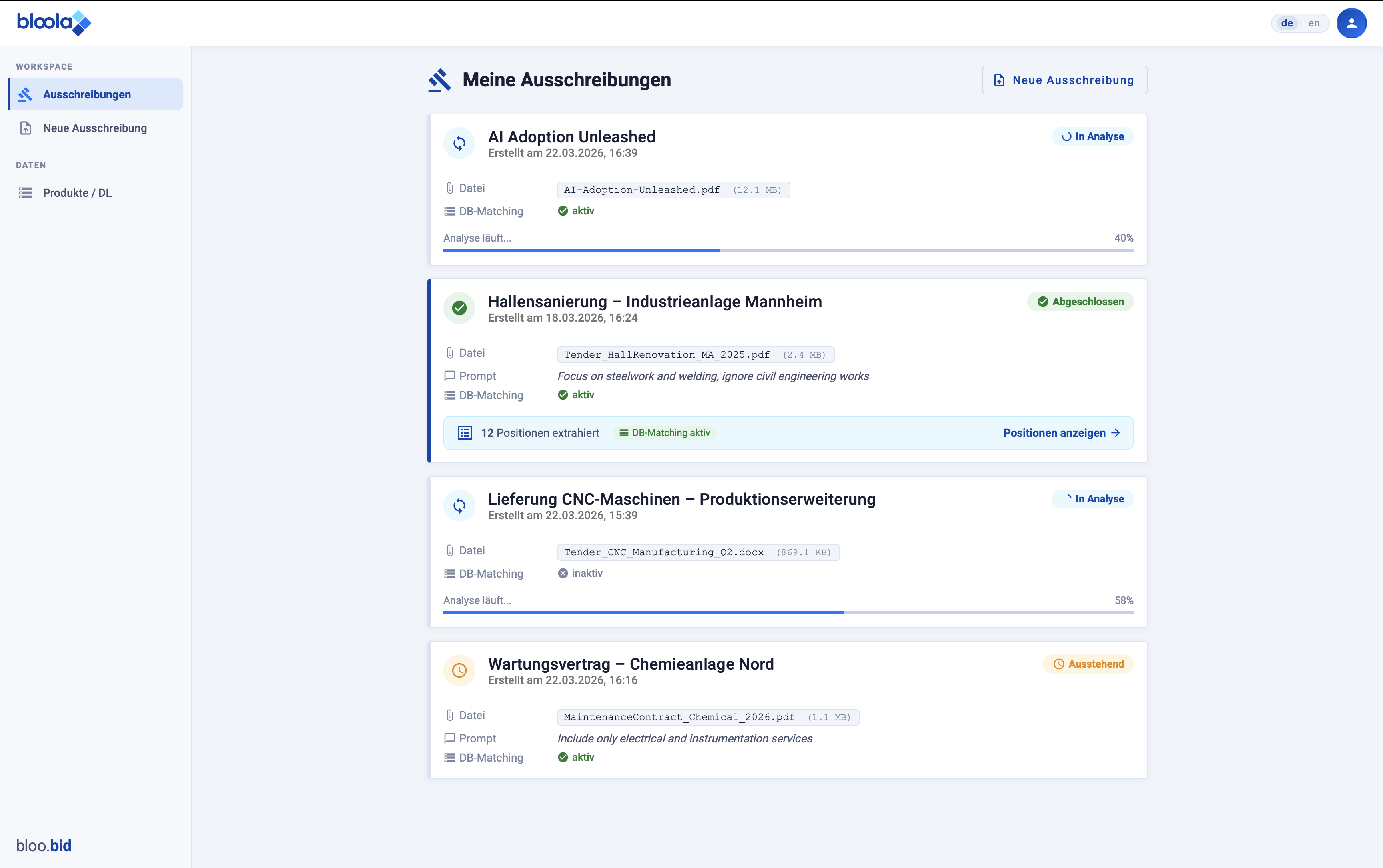Click the Ausstehend status badge
This screenshot has width=1383, height=868.
(1088, 664)
